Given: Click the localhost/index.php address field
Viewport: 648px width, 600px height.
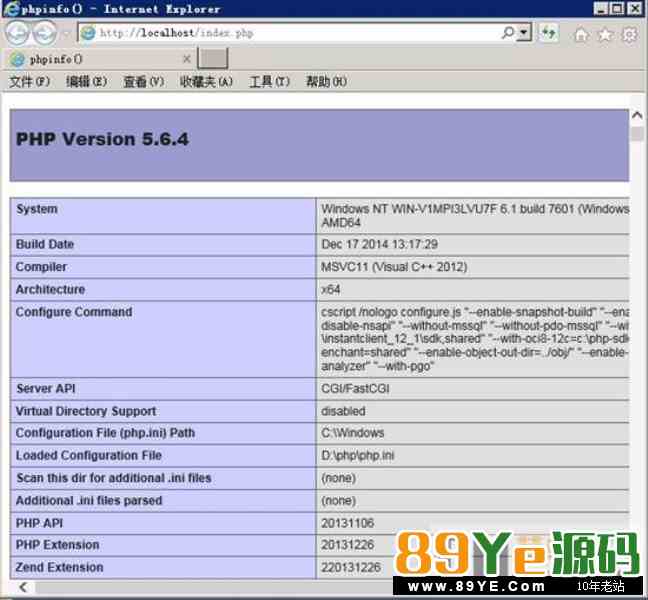Looking at the screenshot, I should click(289, 33).
